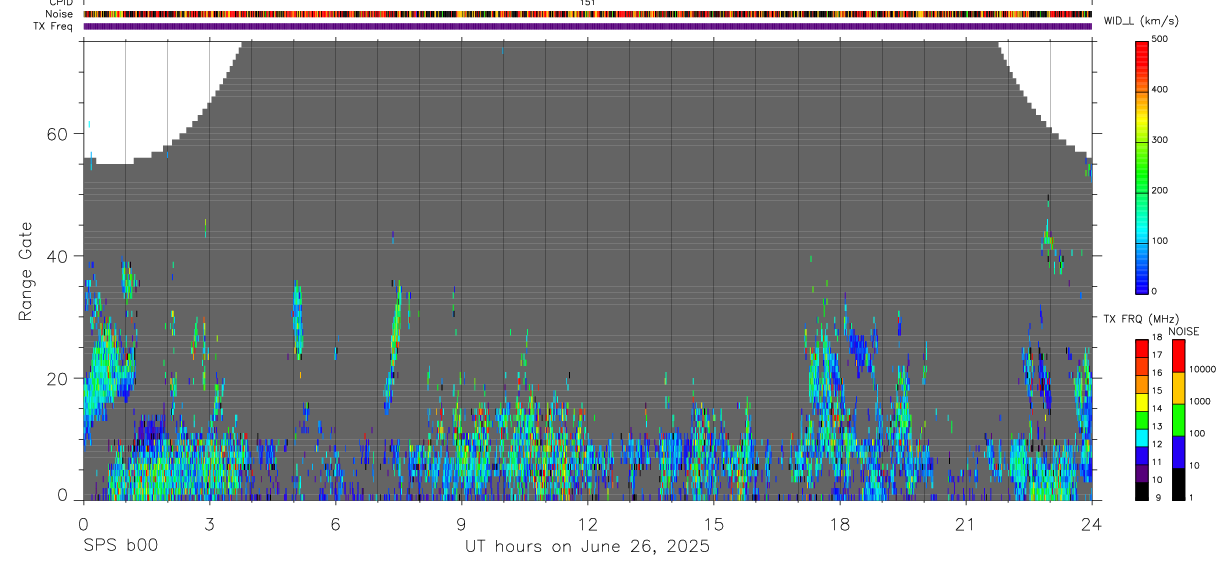
Task: Click the 200 tick on the WID colorbar
Action: (x=1160, y=190)
